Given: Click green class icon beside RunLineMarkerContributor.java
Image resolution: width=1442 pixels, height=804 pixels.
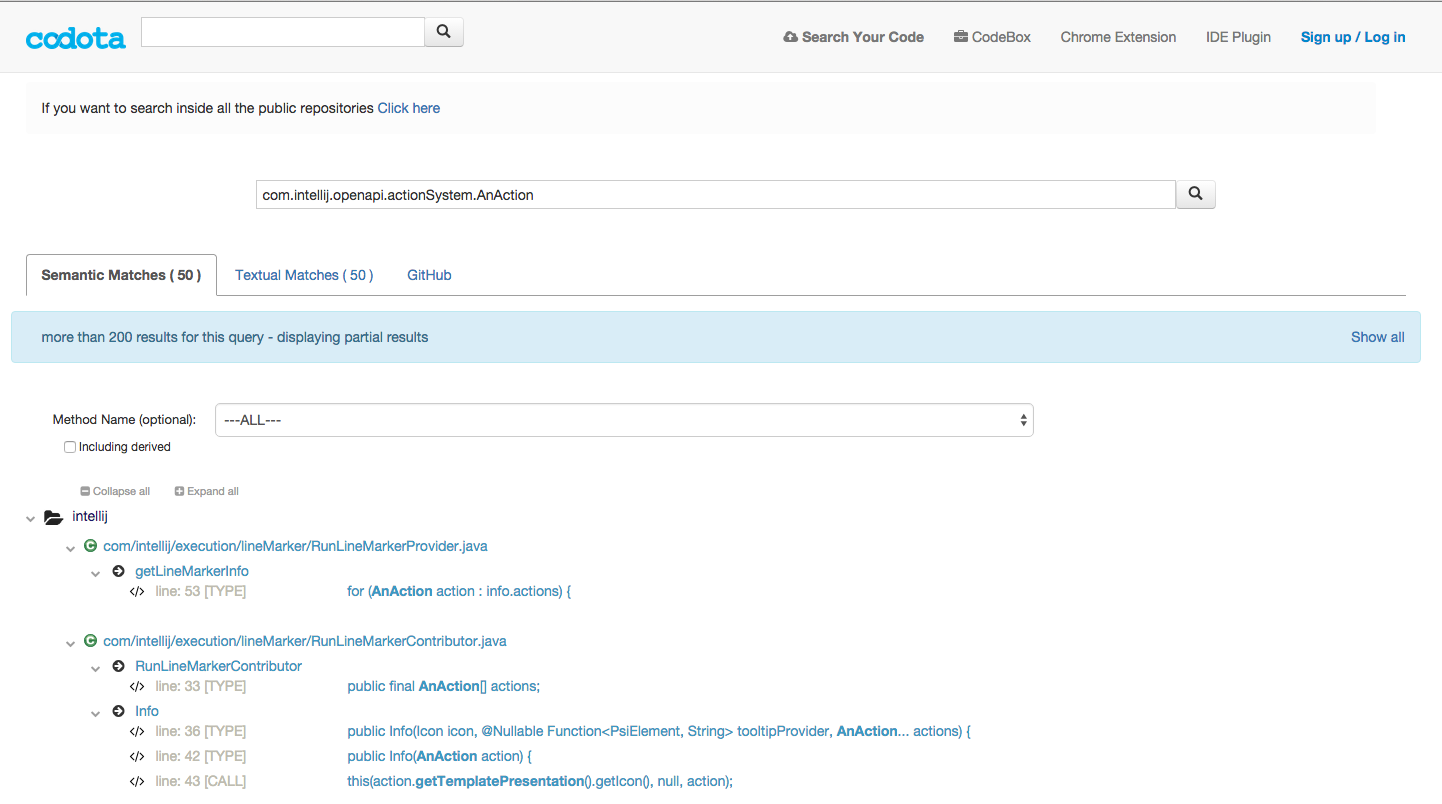Looking at the screenshot, I should [x=90, y=641].
